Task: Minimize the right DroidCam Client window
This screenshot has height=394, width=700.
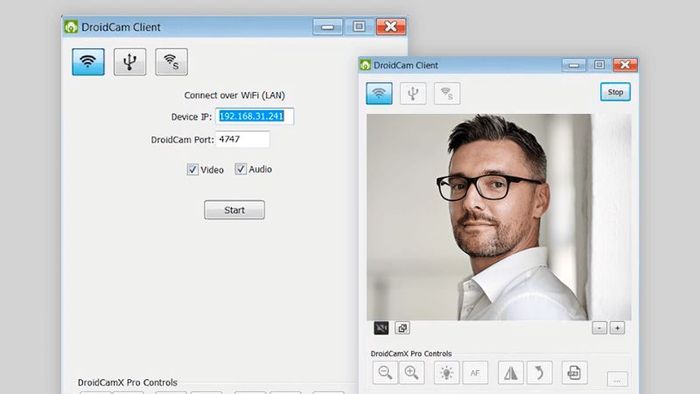Action: pos(574,65)
